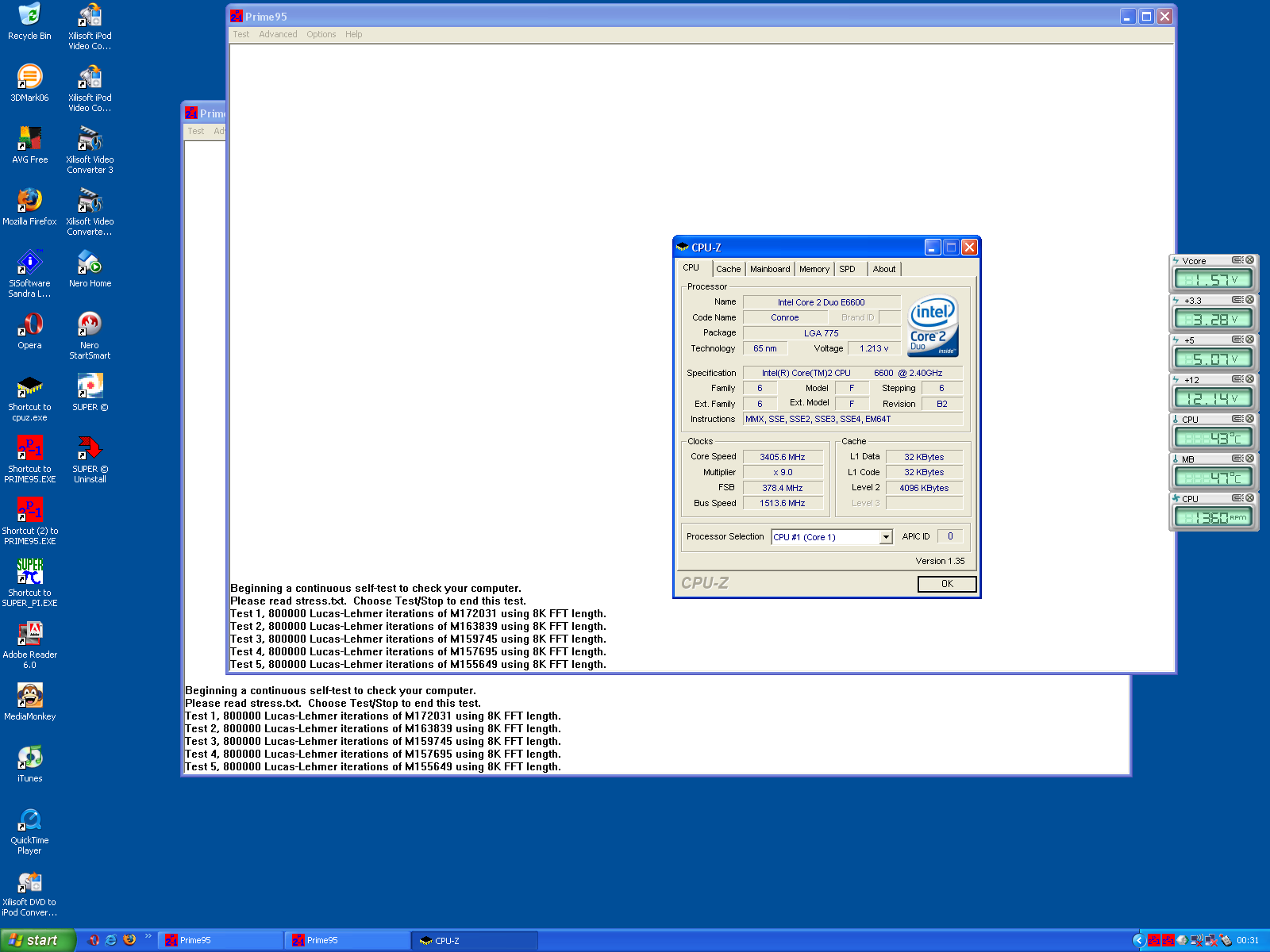
Task: Click Internet Explorer icon in Quick Launch
Action: (x=111, y=940)
